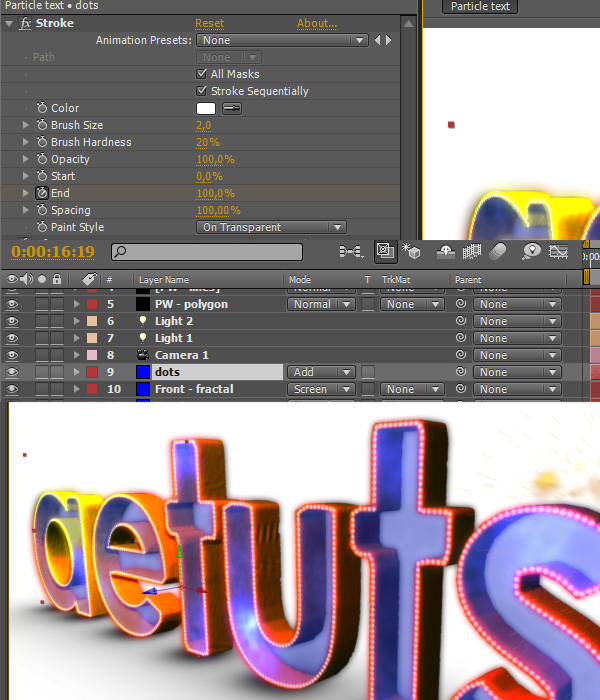Uncheck the All Masks checkbox
The height and width of the screenshot is (700, 600).
tap(201, 74)
